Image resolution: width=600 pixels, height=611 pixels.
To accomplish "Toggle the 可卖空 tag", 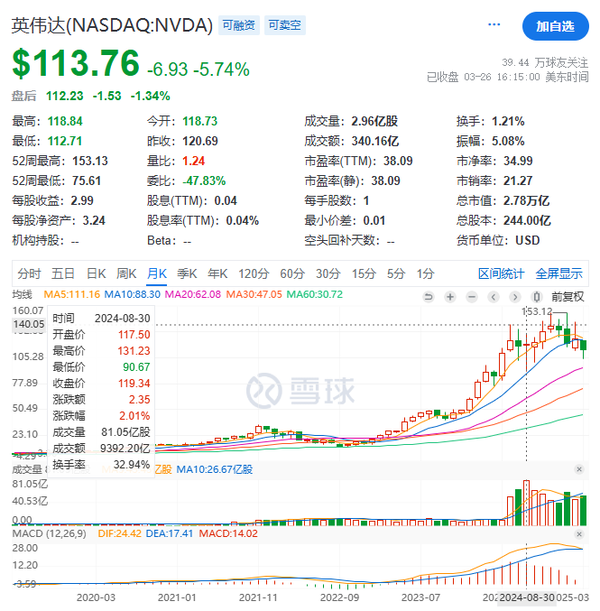I will tap(284, 27).
